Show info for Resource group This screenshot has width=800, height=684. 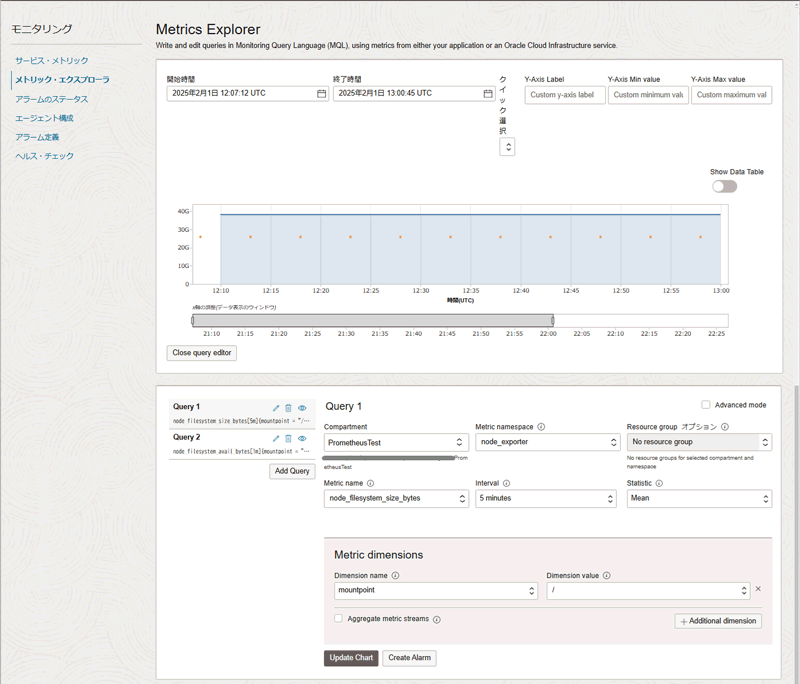725,427
